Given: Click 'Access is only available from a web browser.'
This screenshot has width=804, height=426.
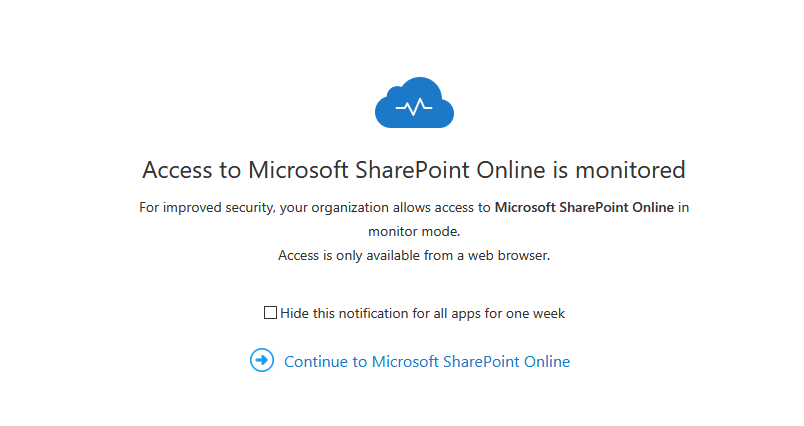Looking at the screenshot, I should coord(414,255).
